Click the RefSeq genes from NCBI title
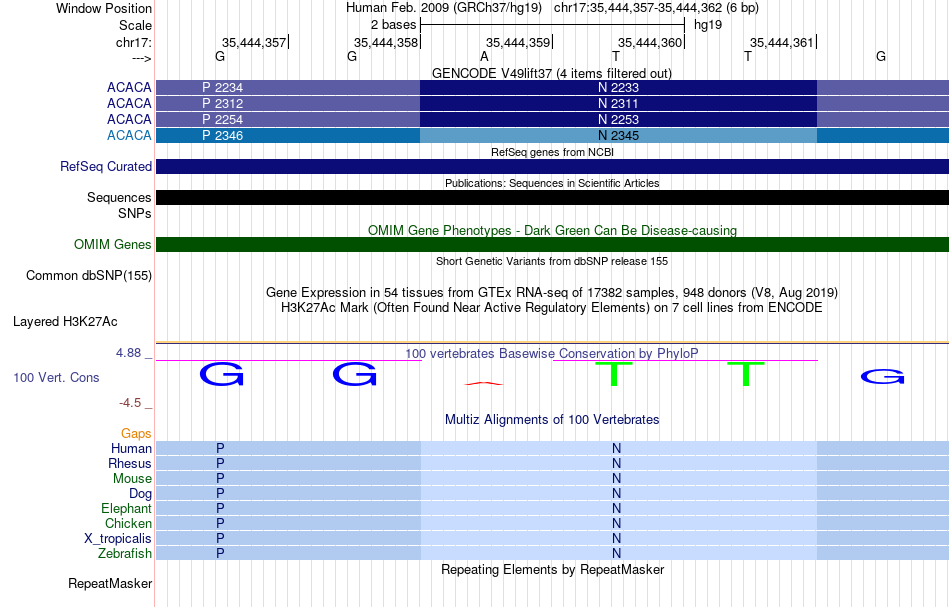Image resolution: width=950 pixels, height=607 pixels. point(553,152)
